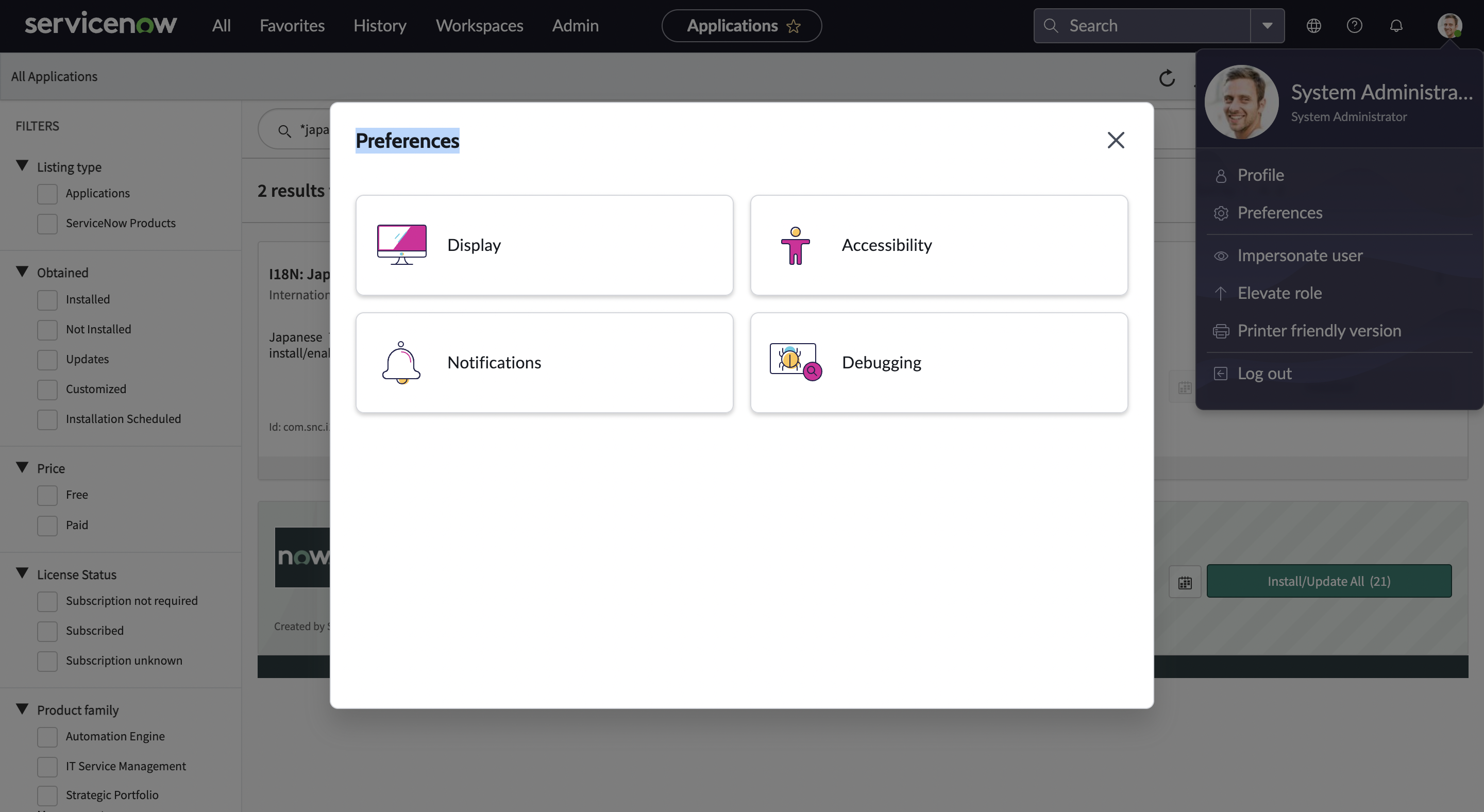The image size is (1484, 812).
Task: Click the globe language selector icon
Action: coord(1313,26)
